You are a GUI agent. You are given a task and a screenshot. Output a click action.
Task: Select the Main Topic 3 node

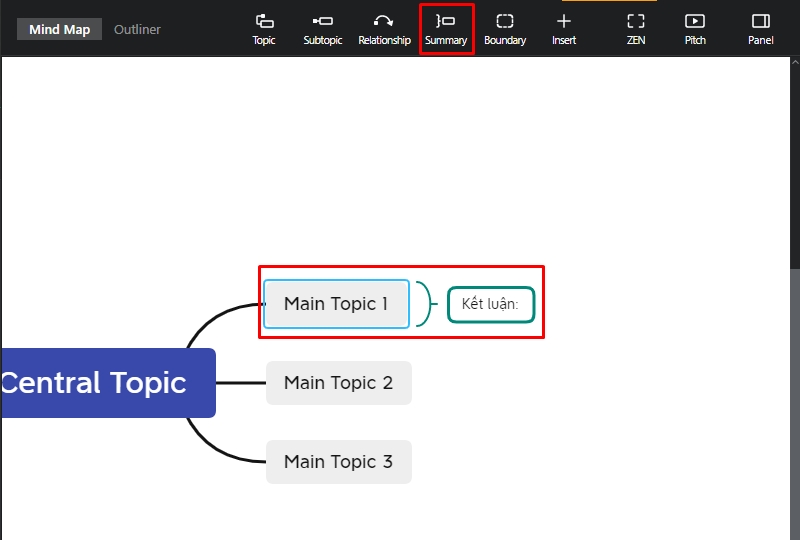(x=339, y=462)
